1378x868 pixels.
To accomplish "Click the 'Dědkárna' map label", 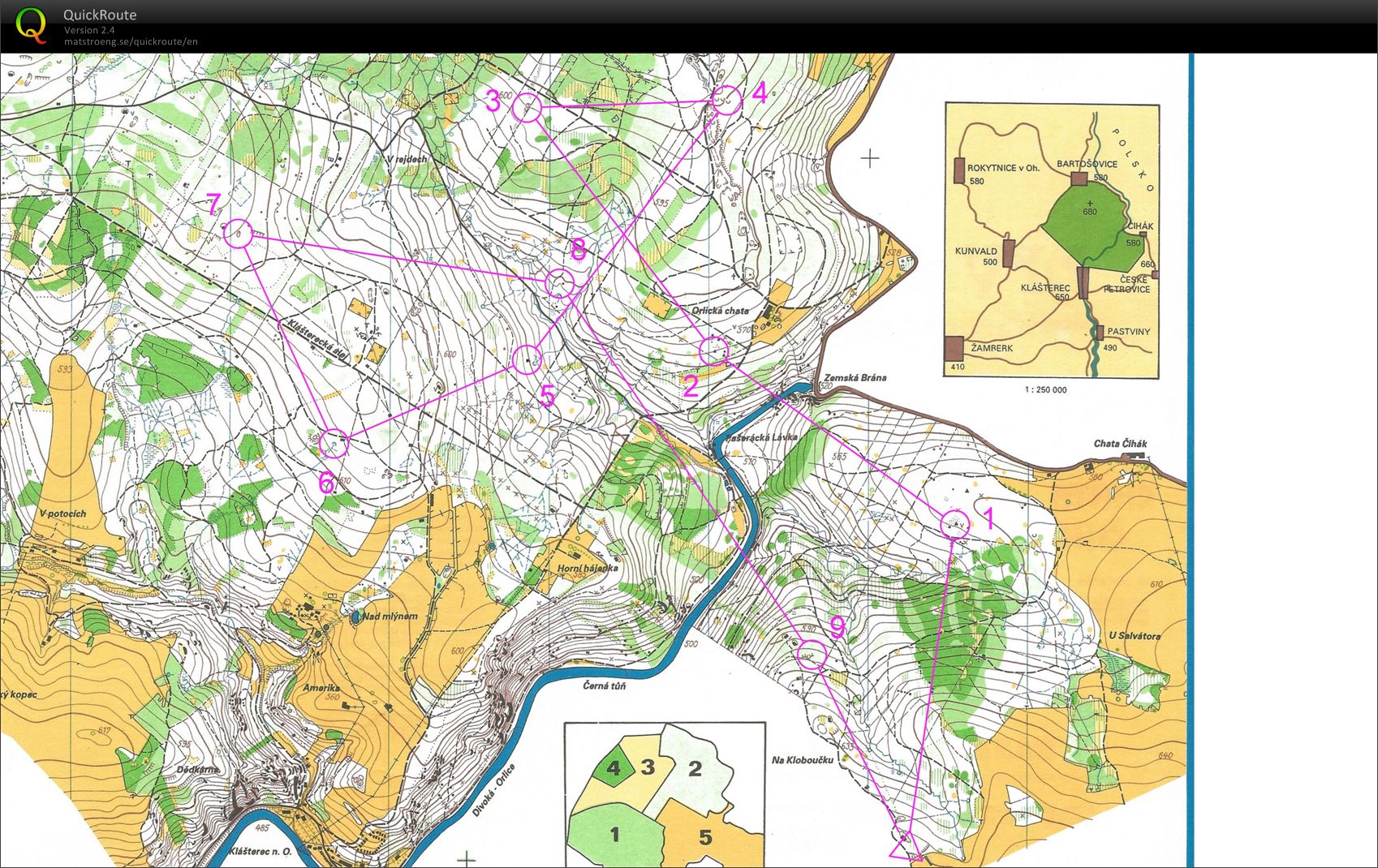I will click(x=199, y=769).
